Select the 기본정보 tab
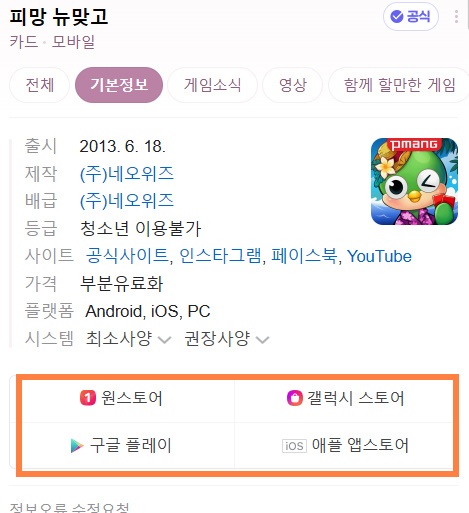469x513 pixels. 119,85
